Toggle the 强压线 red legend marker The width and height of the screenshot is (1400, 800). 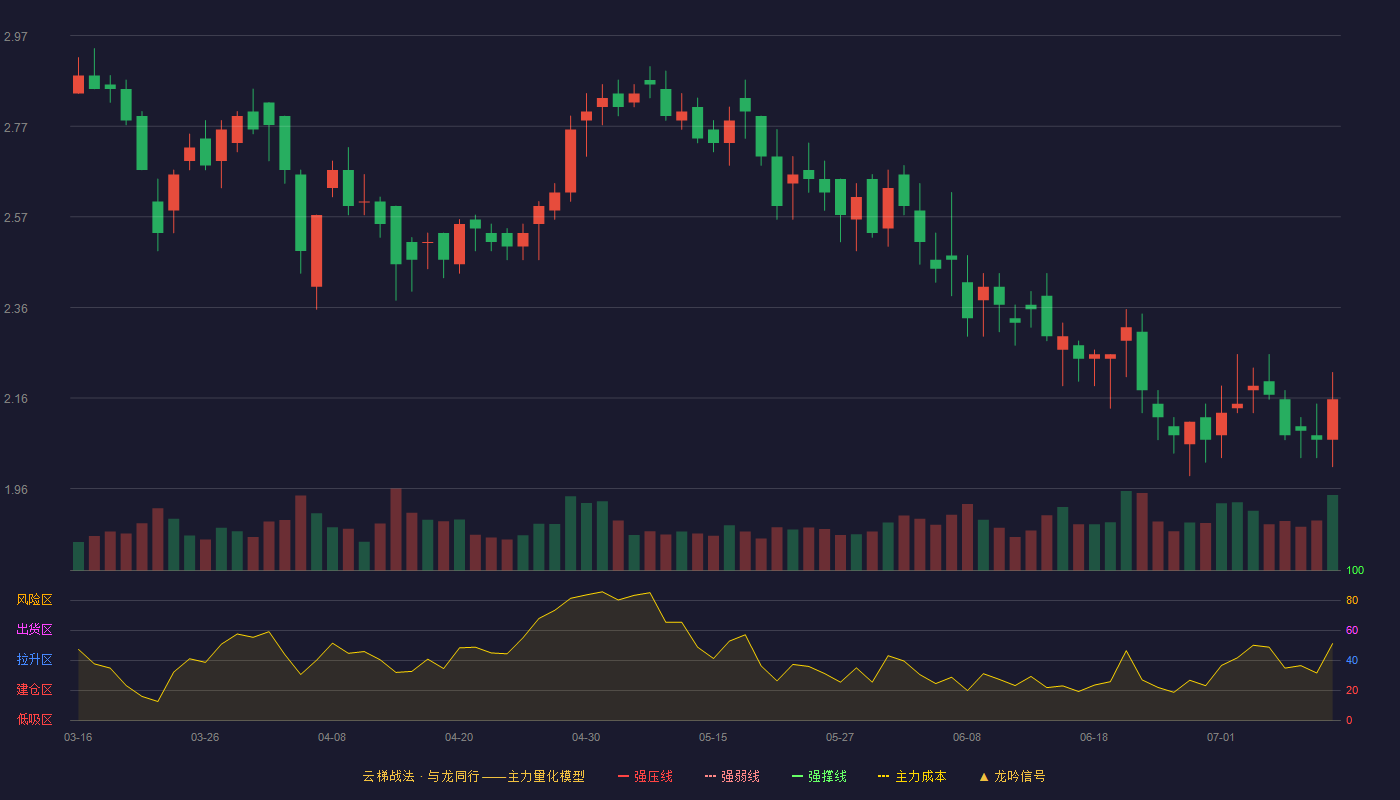click(624, 776)
